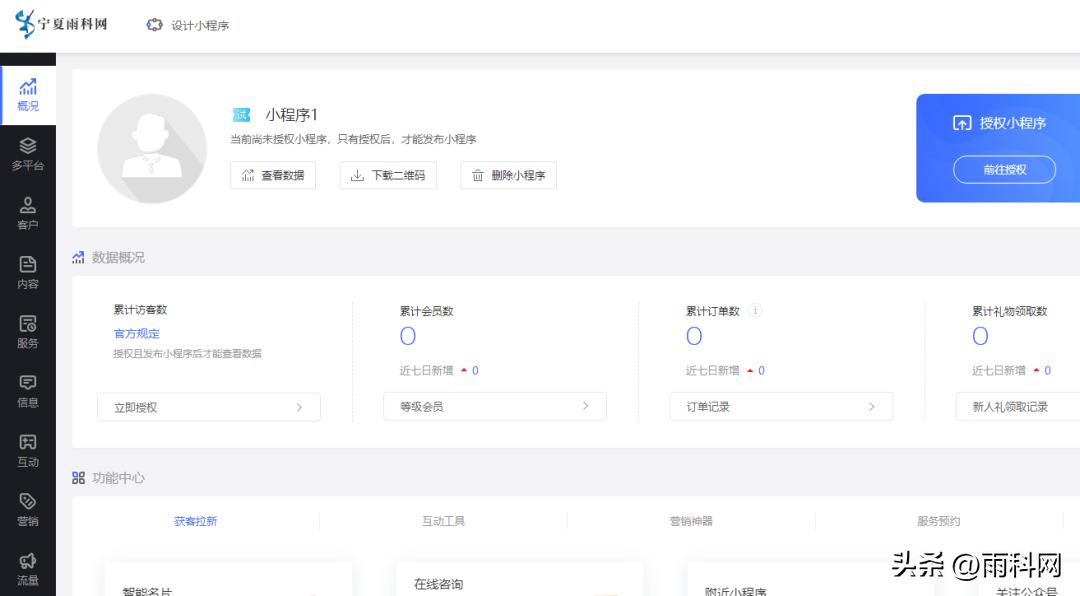The image size is (1080, 596).
Task: Switch to the 互动工具 tab
Action: click(444, 521)
